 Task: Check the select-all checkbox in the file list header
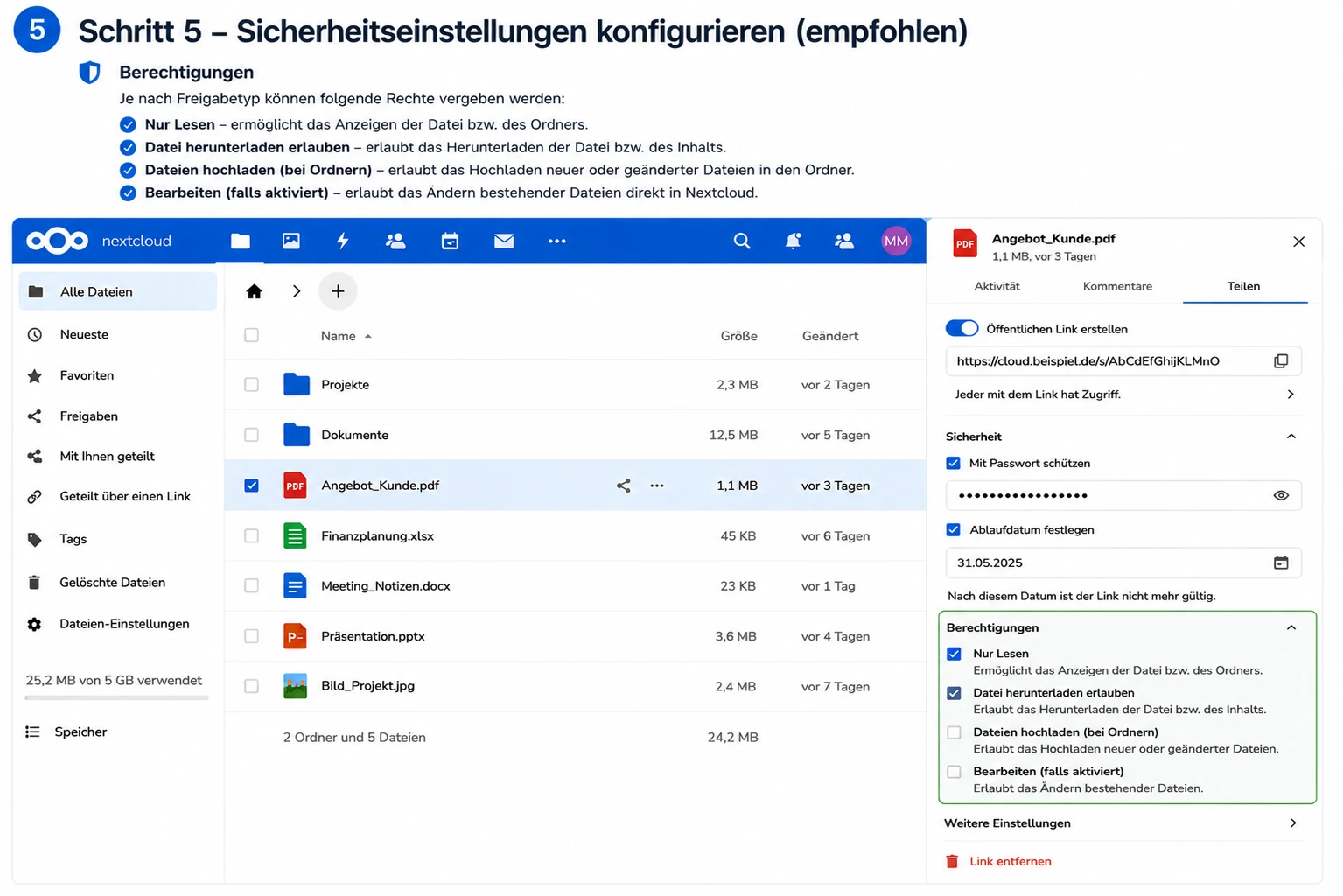(252, 335)
